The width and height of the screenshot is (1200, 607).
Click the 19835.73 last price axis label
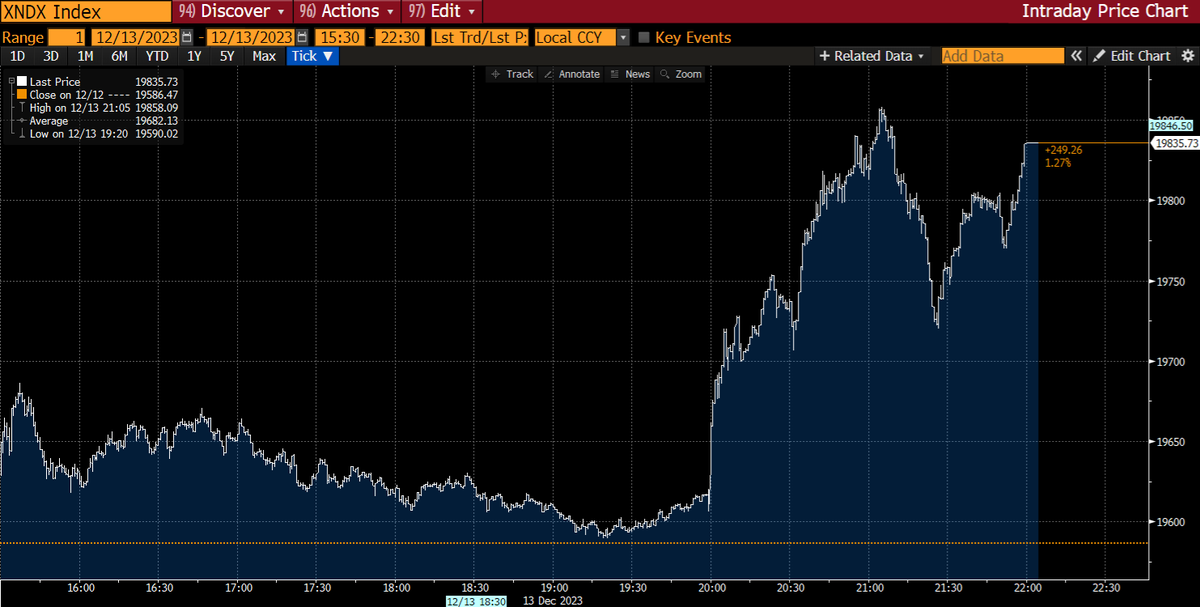coord(1176,143)
